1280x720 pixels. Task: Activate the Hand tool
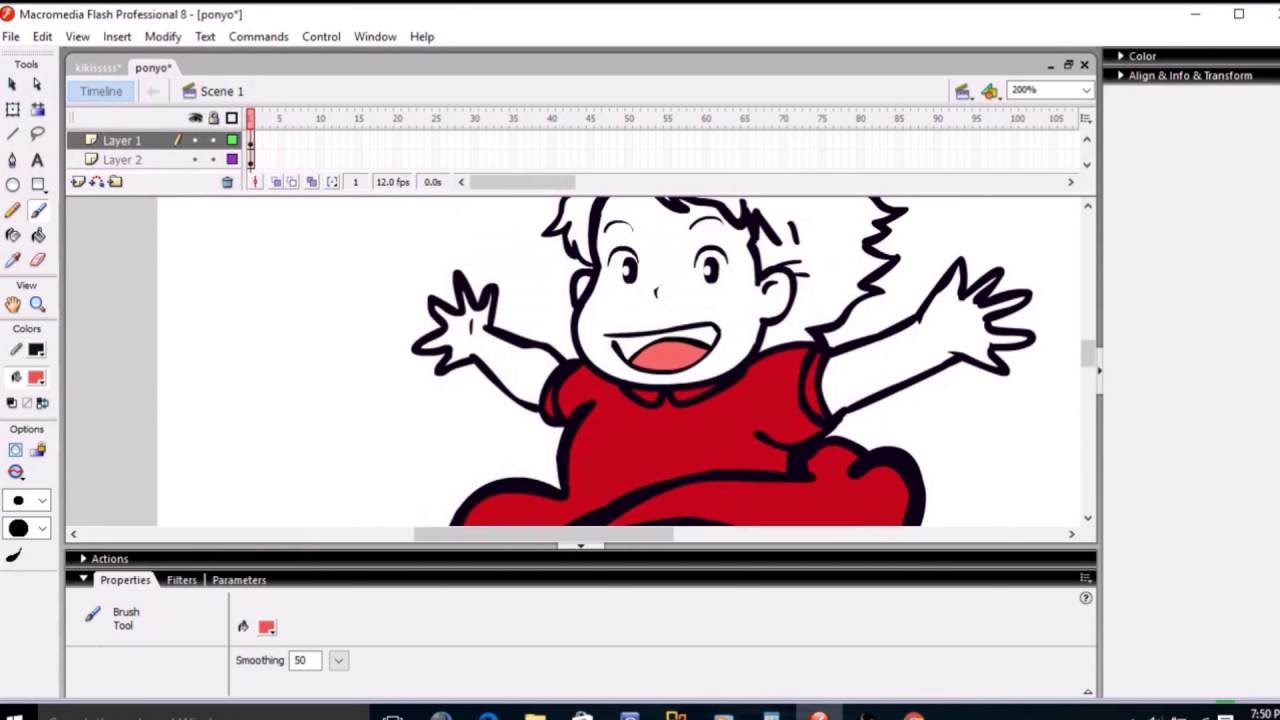click(x=13, y=305)
